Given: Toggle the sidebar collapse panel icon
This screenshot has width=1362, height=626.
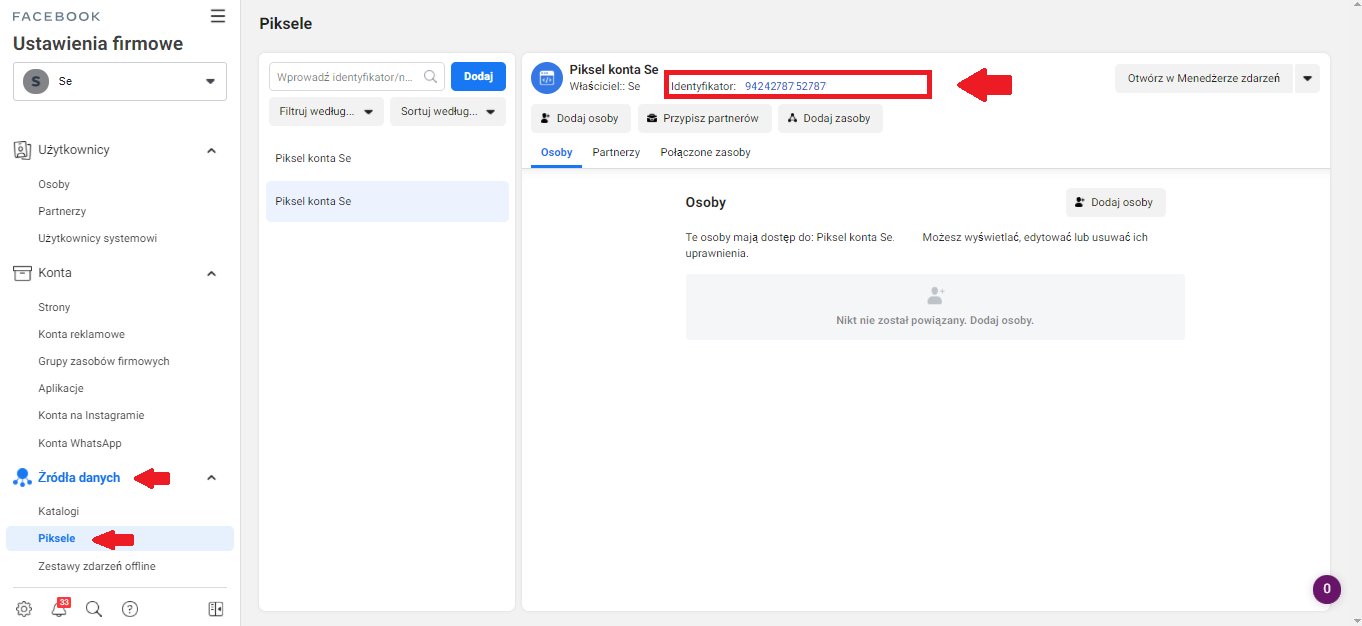Looking at the screenshot, I should [x=215, y=608].
